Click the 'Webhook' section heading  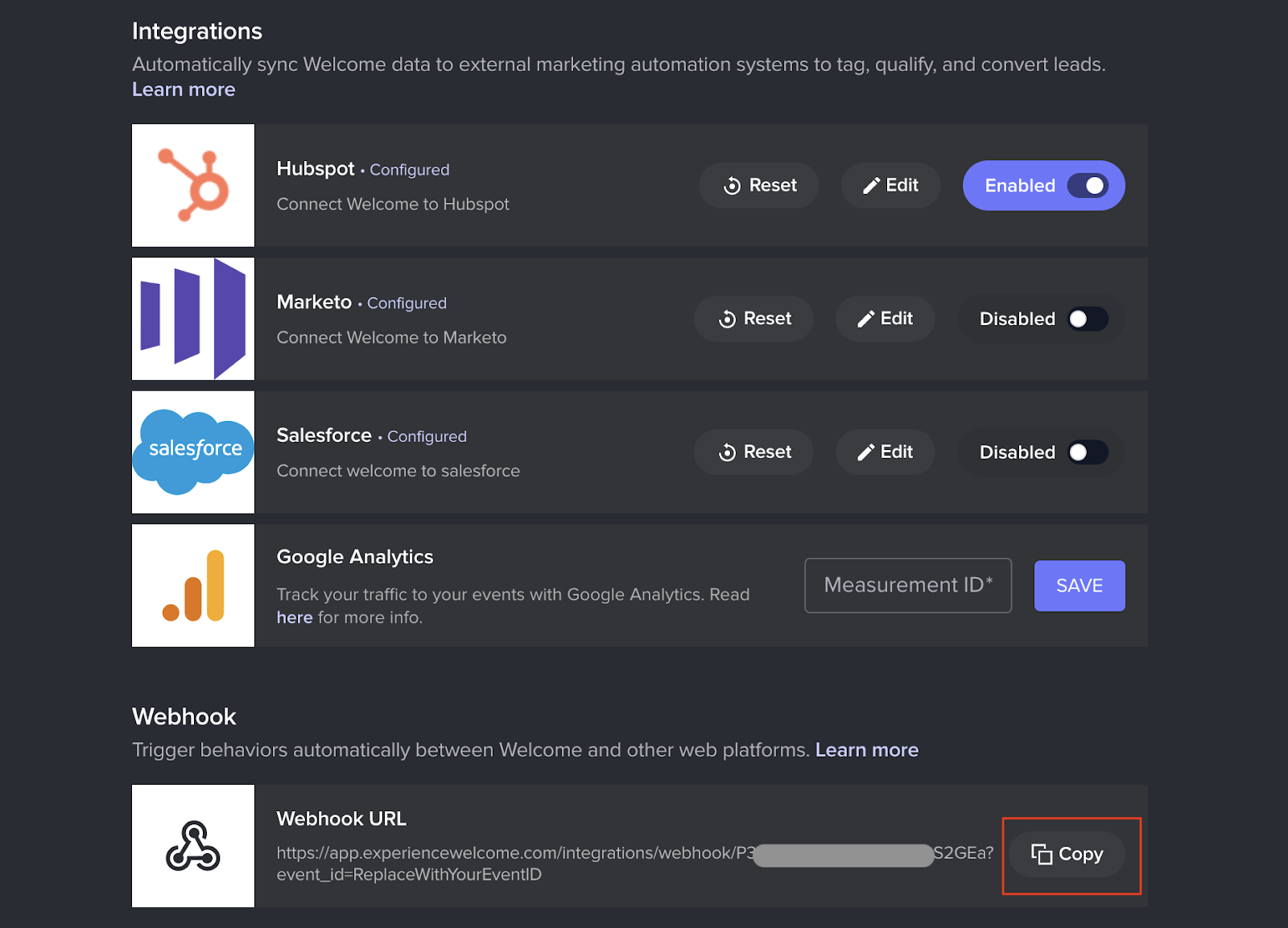184,716
